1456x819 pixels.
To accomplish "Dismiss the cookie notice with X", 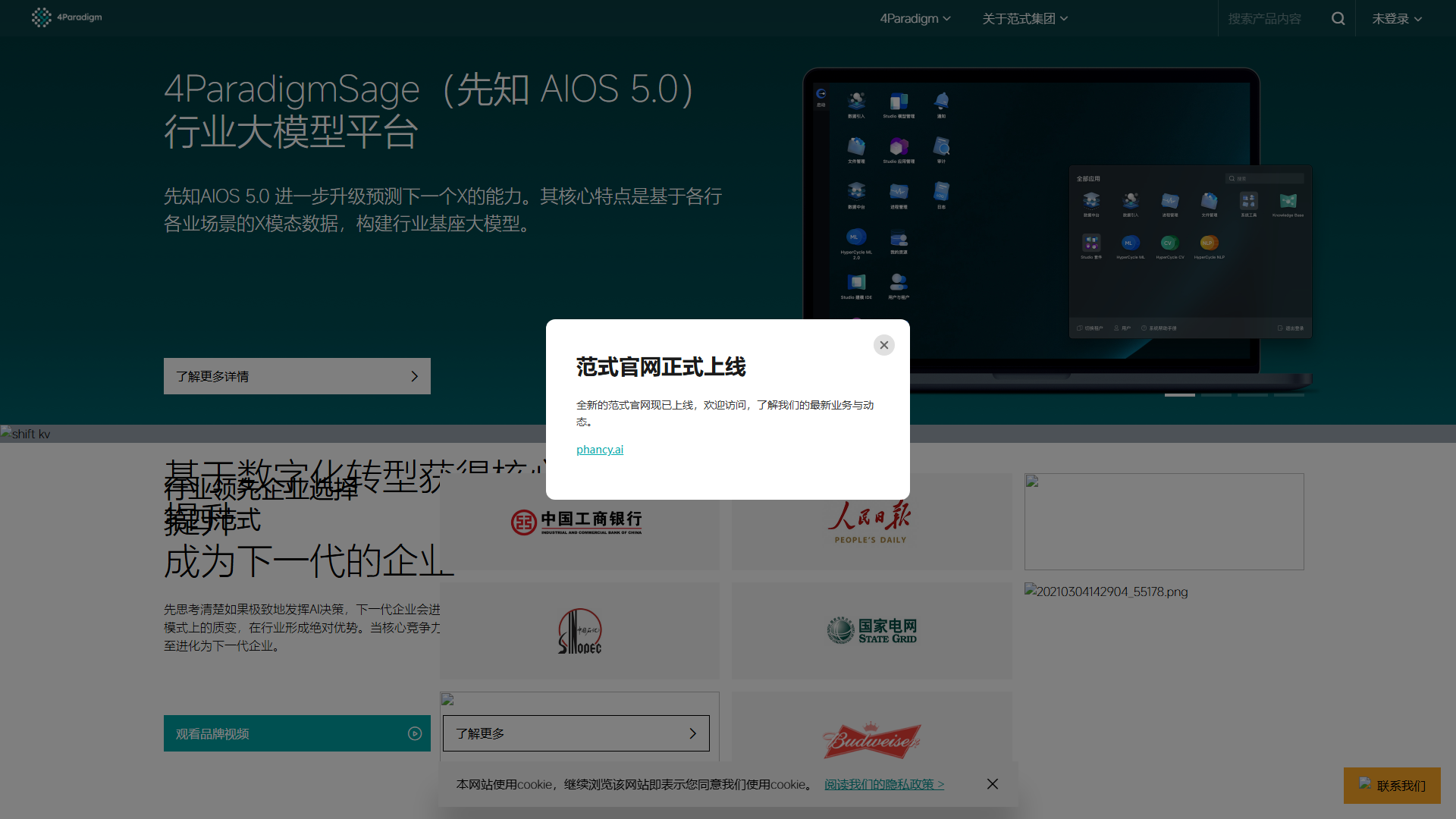I will [x=992, y=784].
